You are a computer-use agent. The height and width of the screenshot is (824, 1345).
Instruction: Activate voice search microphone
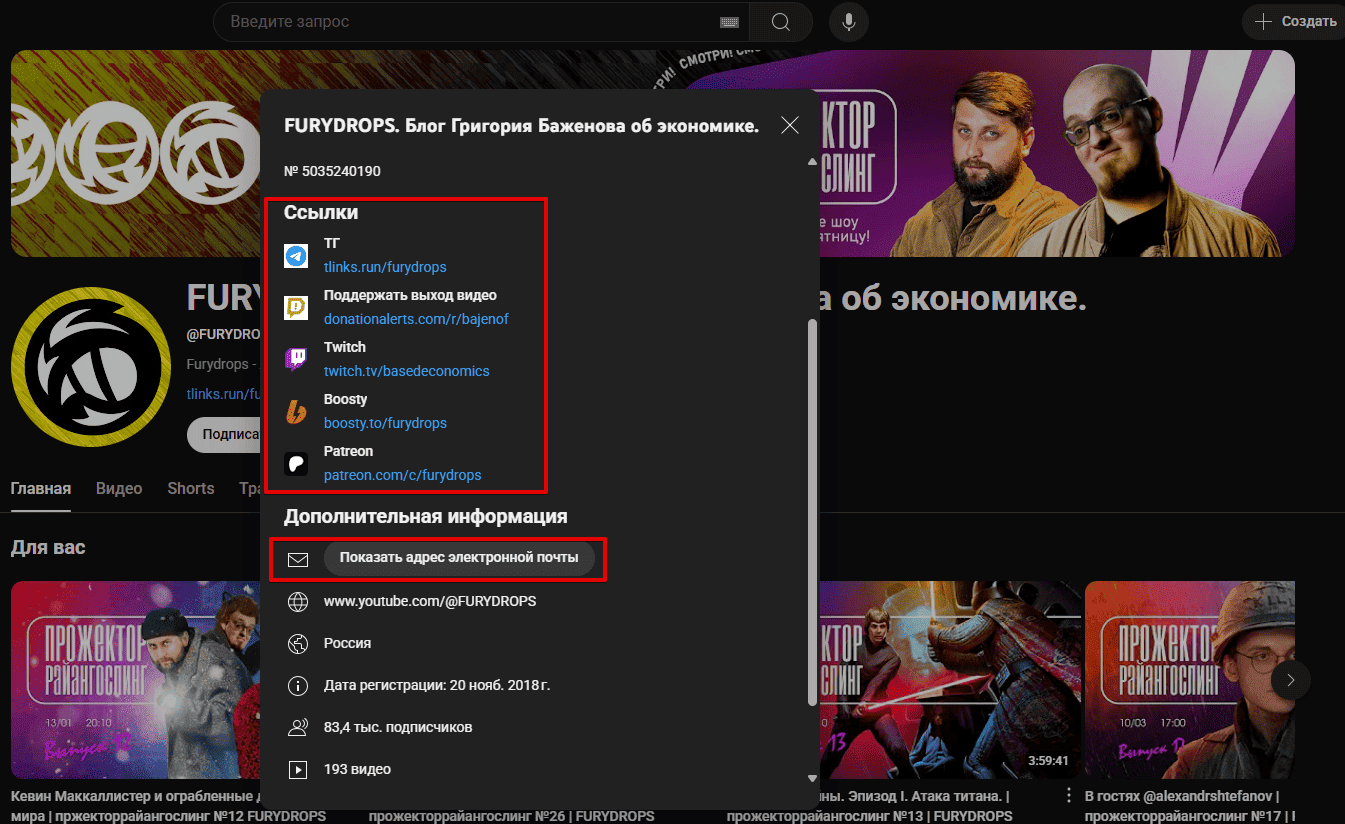849,21
